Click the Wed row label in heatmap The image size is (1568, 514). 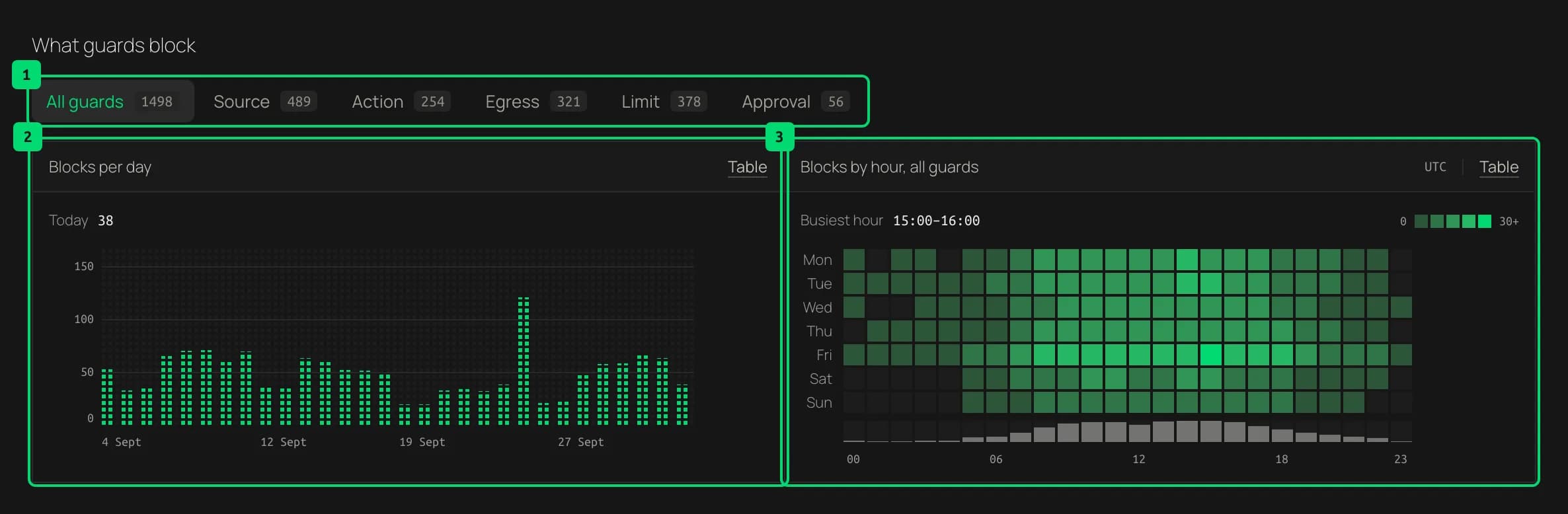pyautogui.click(x=817, y=307)
